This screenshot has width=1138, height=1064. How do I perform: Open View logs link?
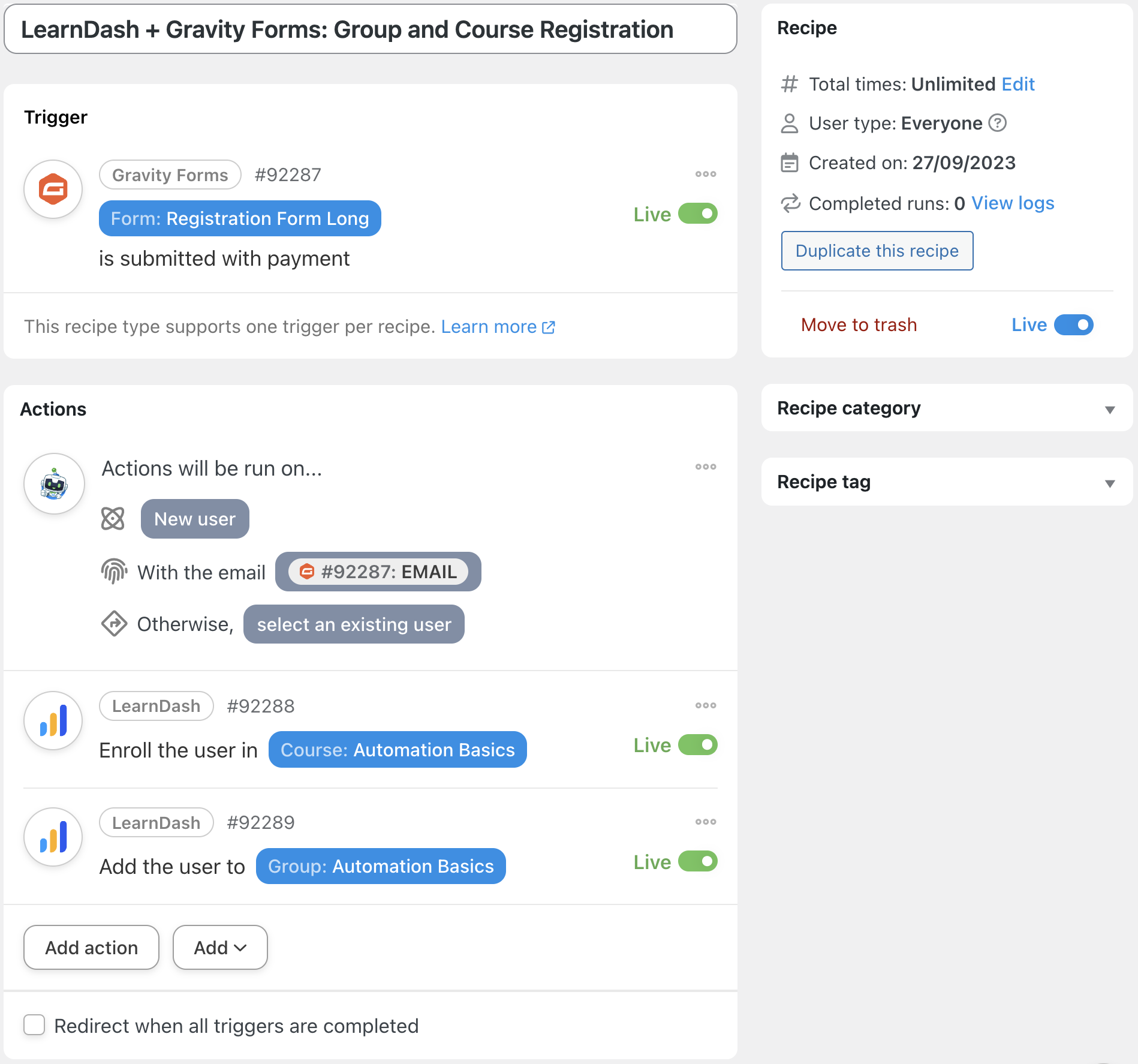coord(1013,203)
